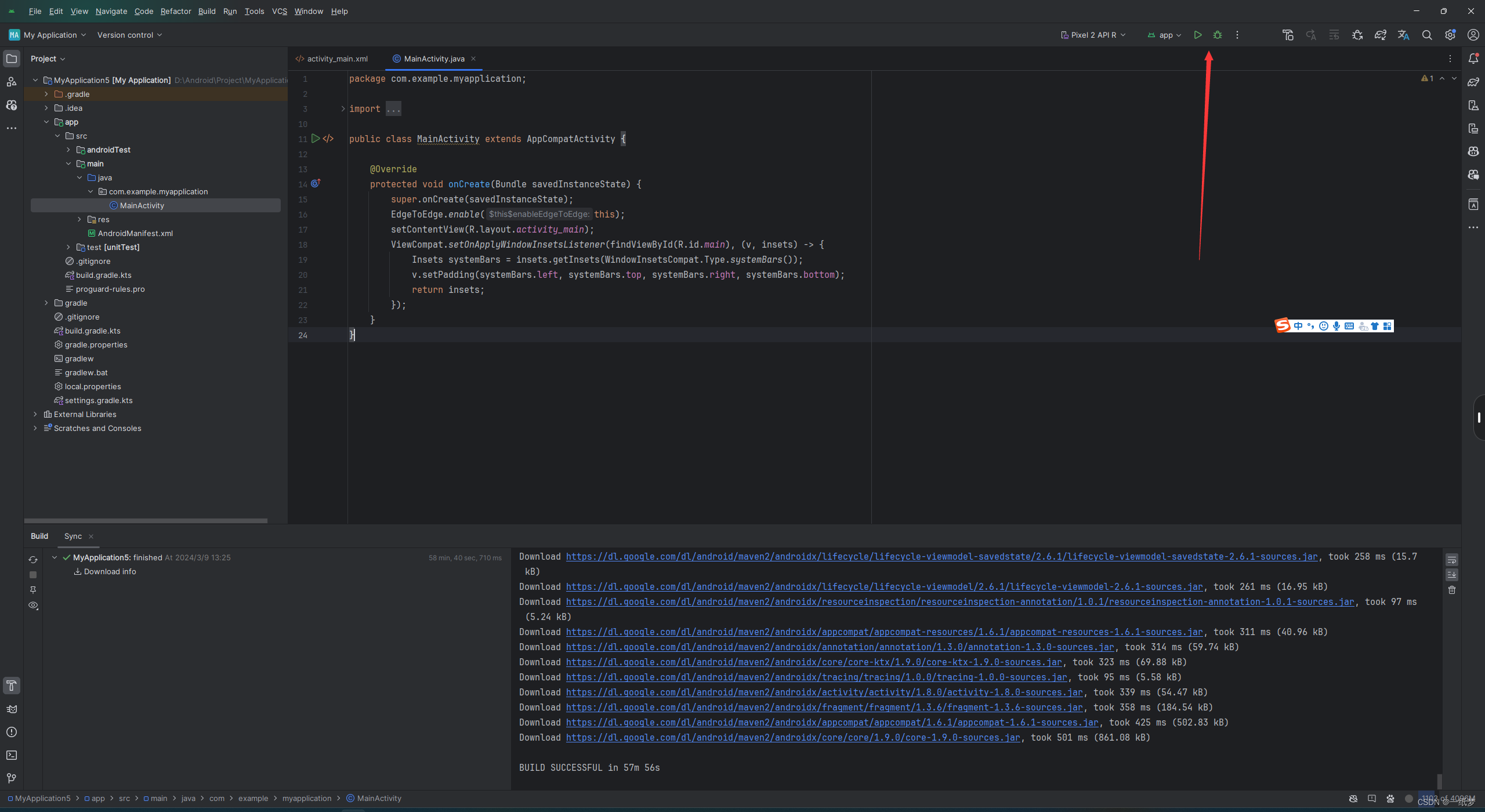Open Git branch tool window icon

(x=12, y=778)
